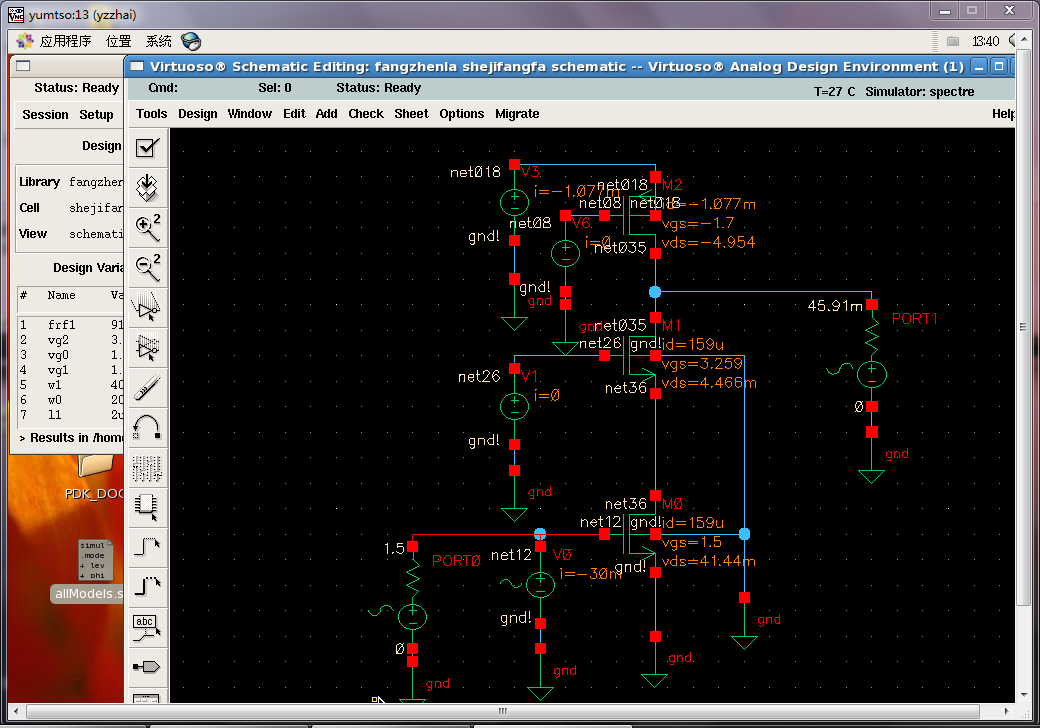Image resolution: width=1040 pixels, height=728 pixels.
Task: Select the Copy tool icon
Action: [x=147, y=347]
